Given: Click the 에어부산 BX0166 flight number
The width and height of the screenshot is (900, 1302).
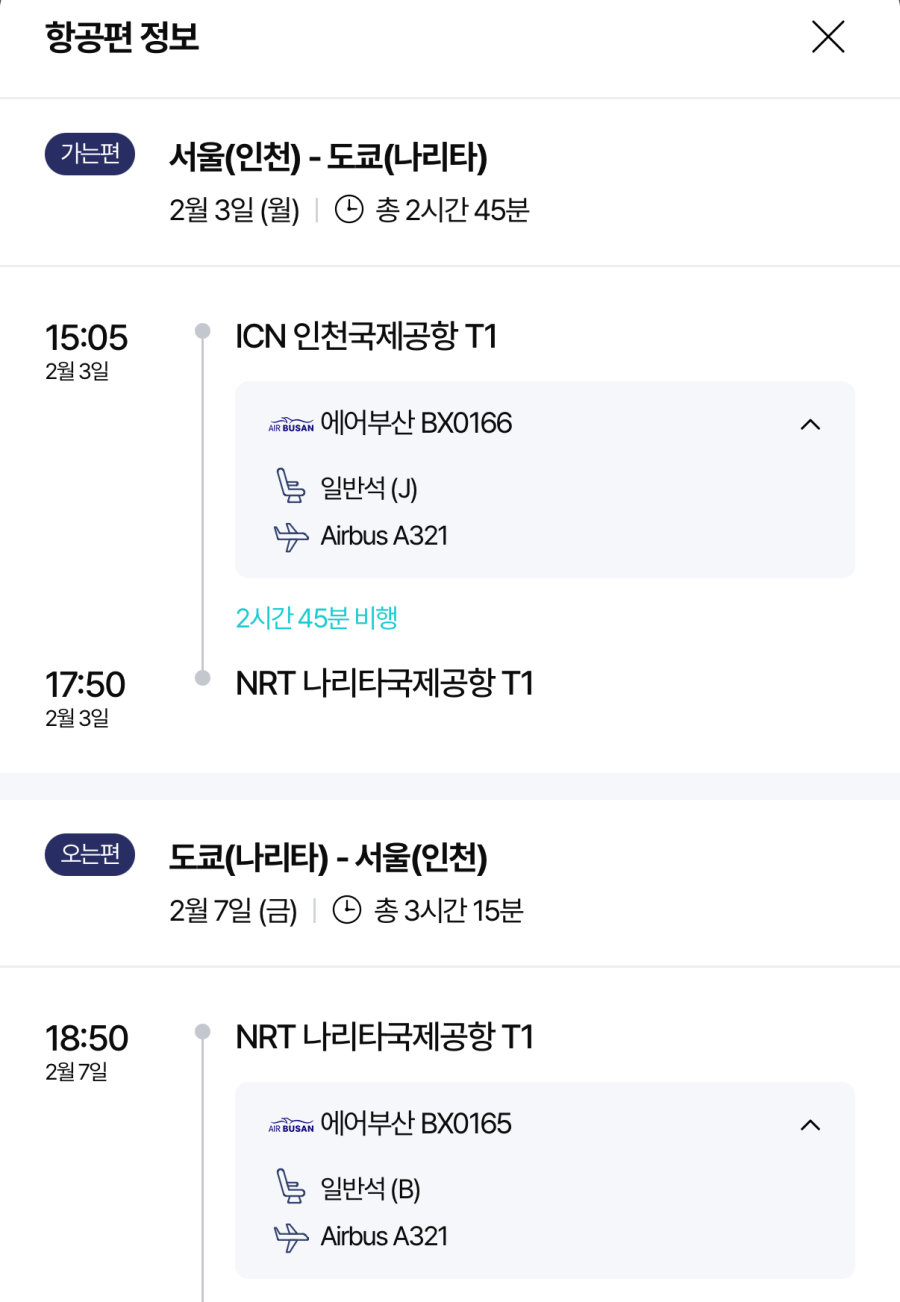Looking at the screenshot, I should click(x=416, y=424).
